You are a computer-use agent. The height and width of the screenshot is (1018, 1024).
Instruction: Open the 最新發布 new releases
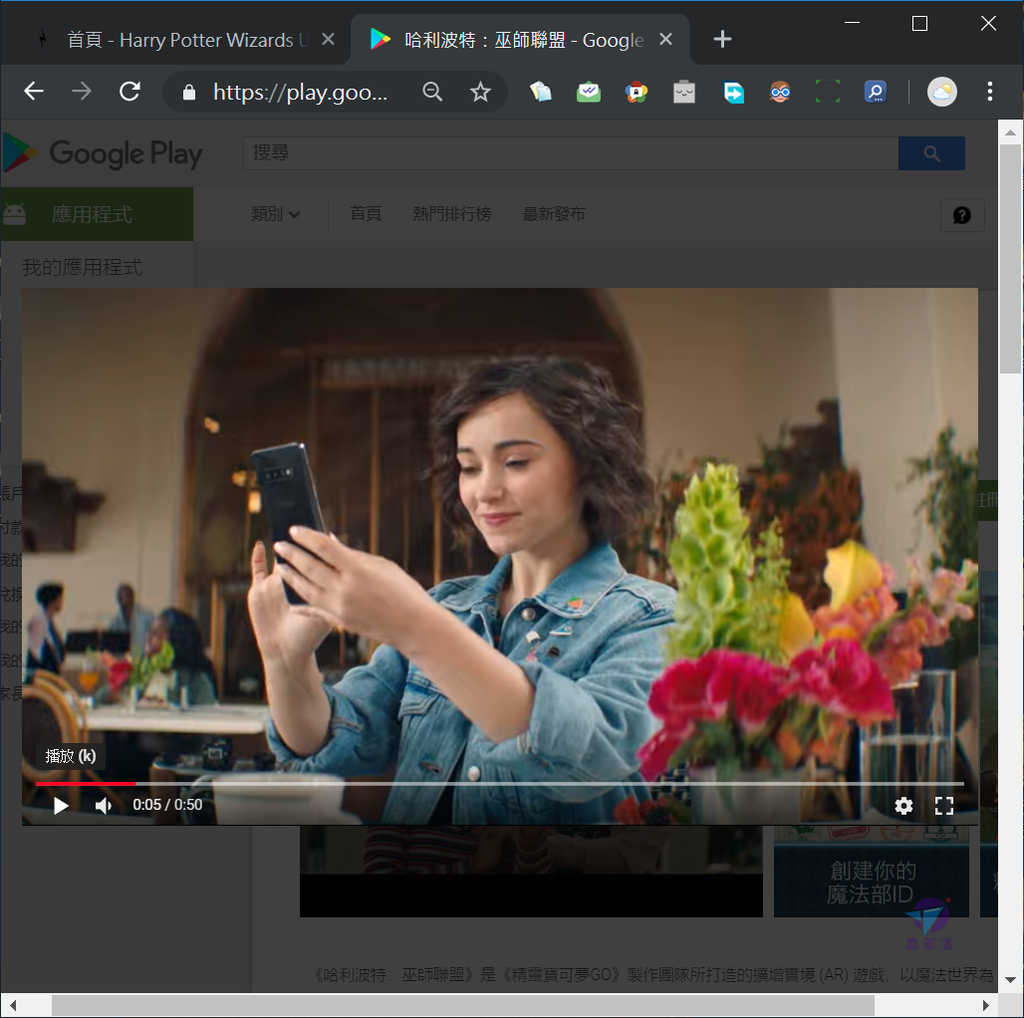554,214
